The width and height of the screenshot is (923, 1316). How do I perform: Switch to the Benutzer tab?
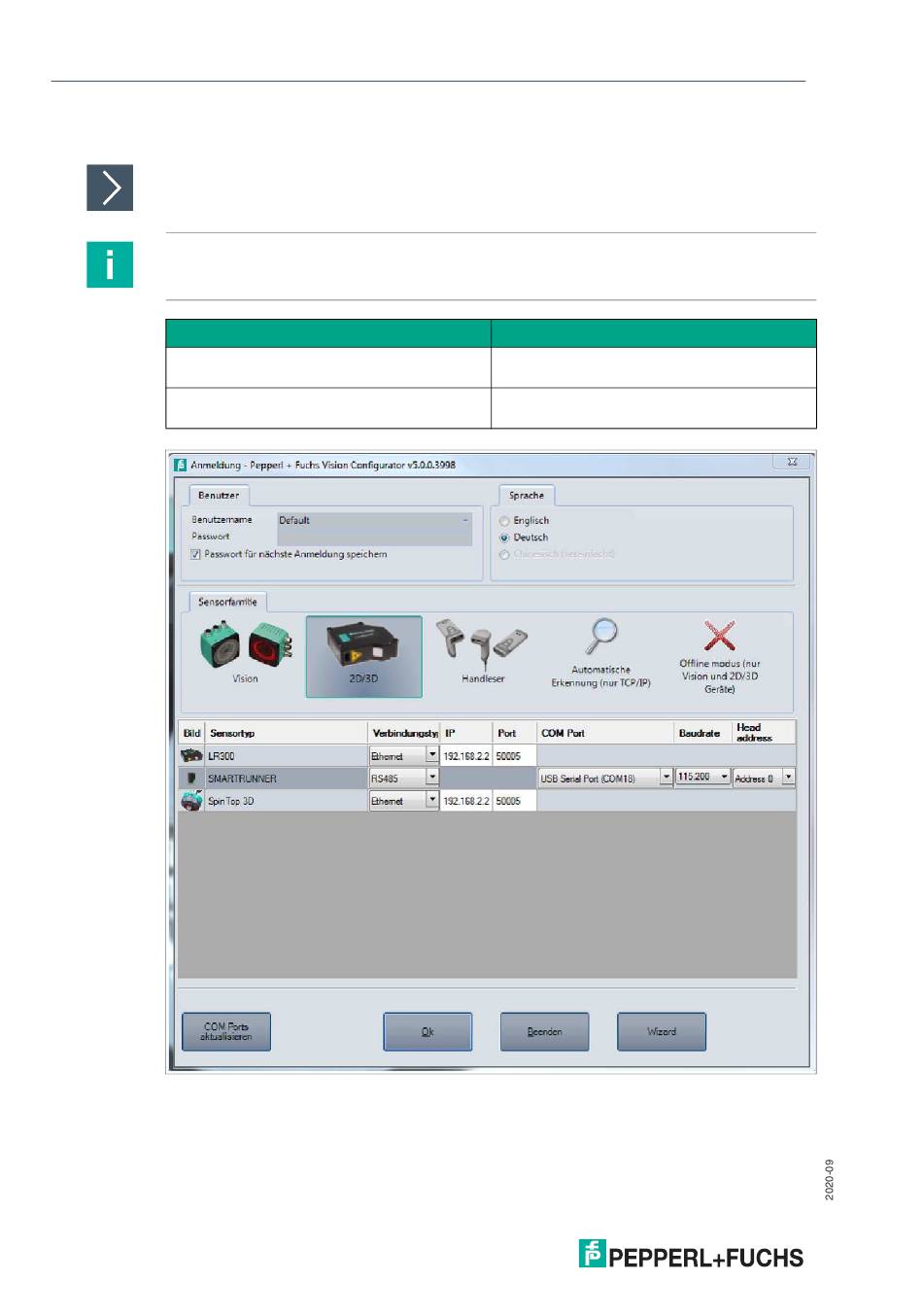point(219,495)
